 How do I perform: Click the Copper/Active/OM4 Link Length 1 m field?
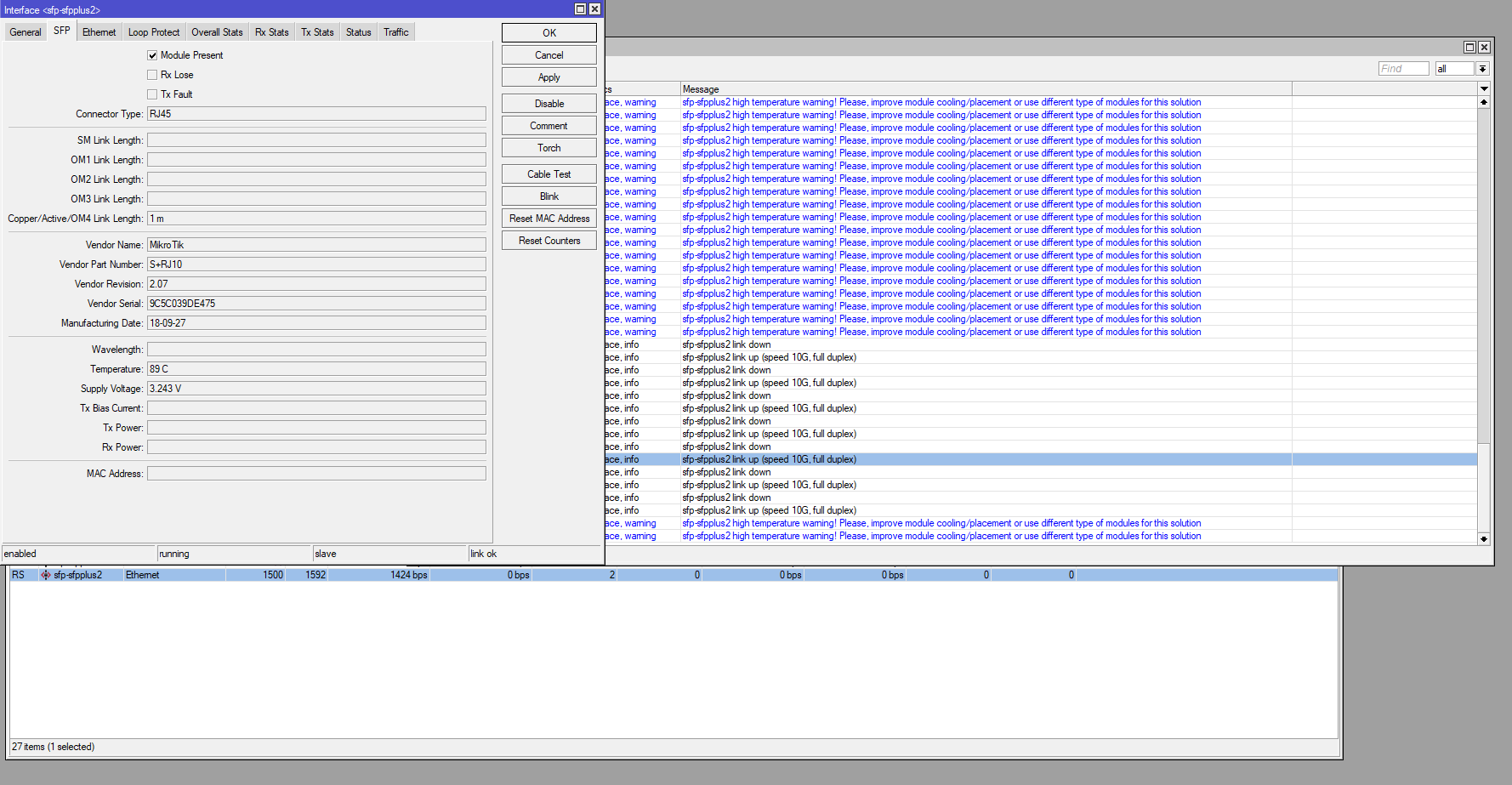(316, 219)
